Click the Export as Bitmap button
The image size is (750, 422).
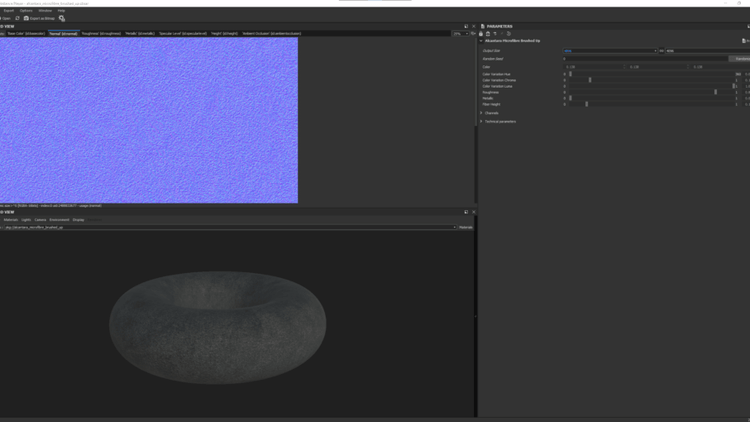point(41,18)
